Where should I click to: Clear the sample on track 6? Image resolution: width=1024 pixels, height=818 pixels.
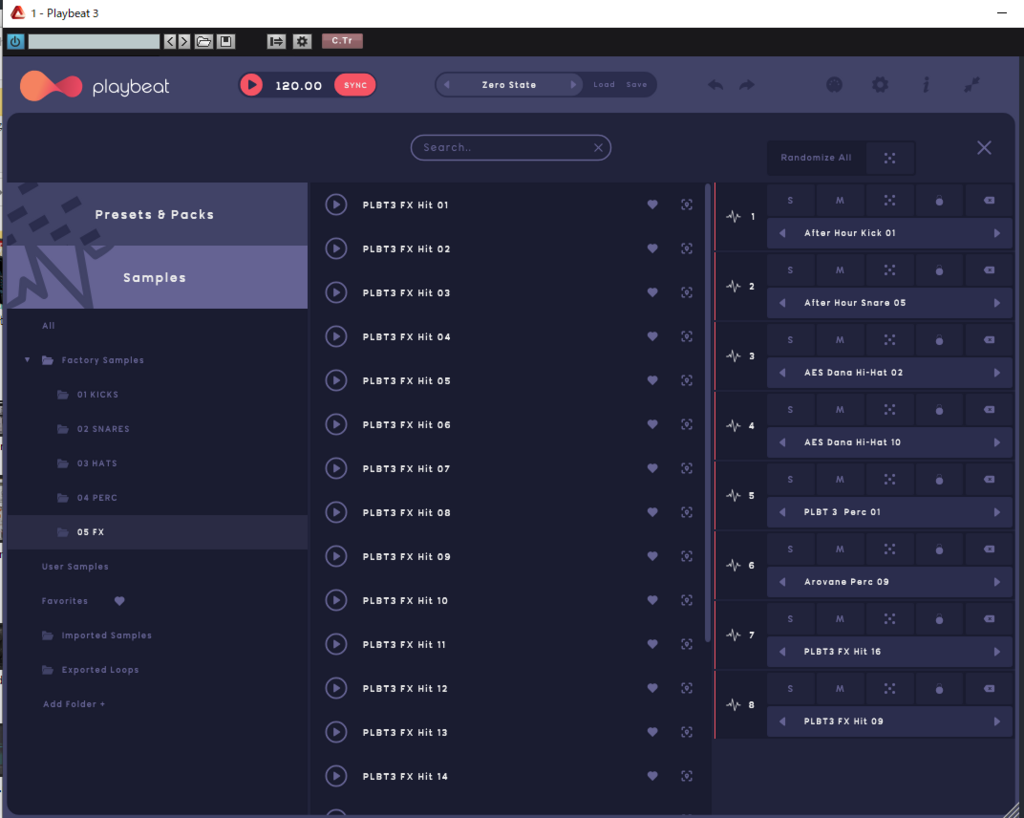pos(989,549)
